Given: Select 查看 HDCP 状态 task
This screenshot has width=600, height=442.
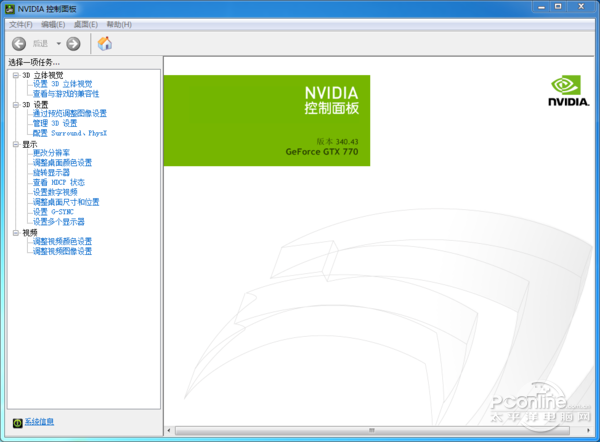Looking at the screenshot, I should click(x=59, y=182).
